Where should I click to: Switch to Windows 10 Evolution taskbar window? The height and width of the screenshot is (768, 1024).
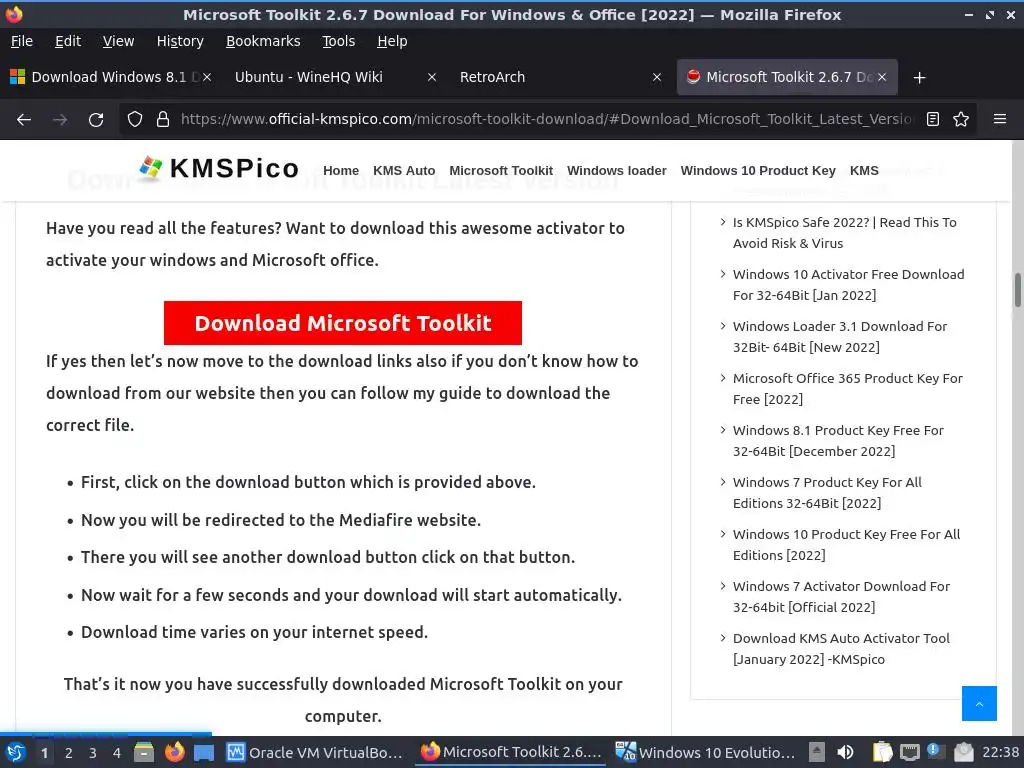pyautogui.click(x=707, y=752)
